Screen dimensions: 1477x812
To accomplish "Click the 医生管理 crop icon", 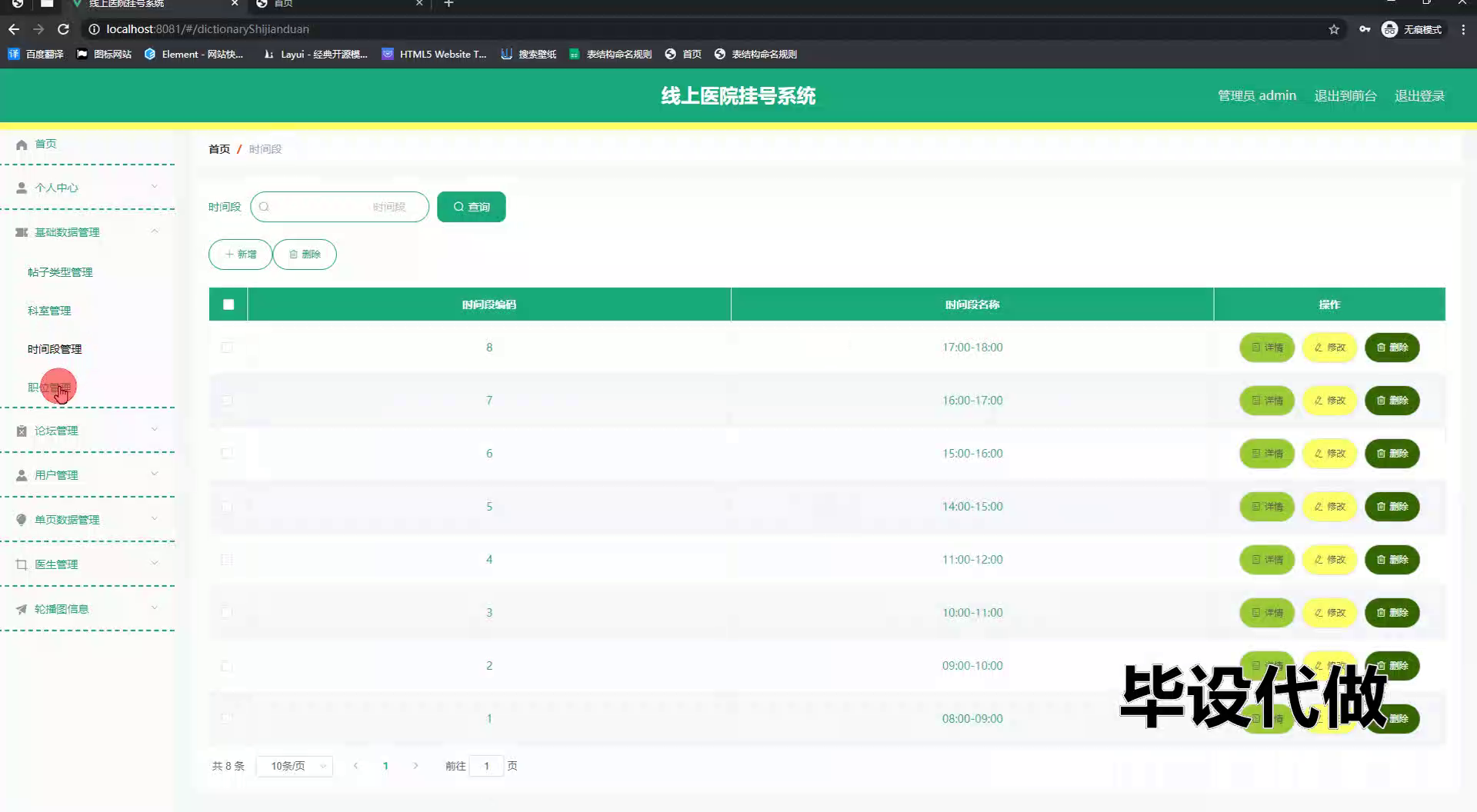I will (22, 564).
